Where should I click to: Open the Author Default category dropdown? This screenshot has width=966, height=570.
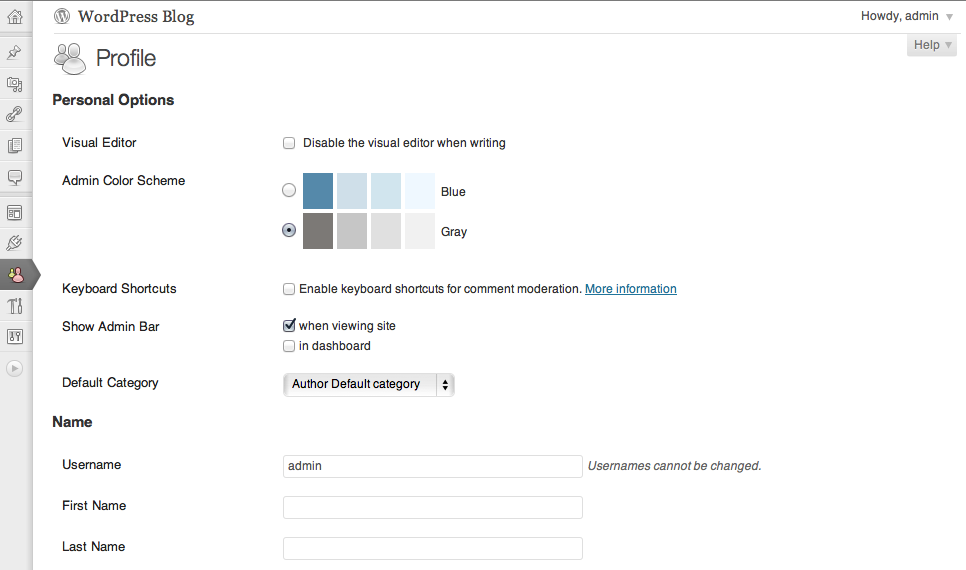368,385
